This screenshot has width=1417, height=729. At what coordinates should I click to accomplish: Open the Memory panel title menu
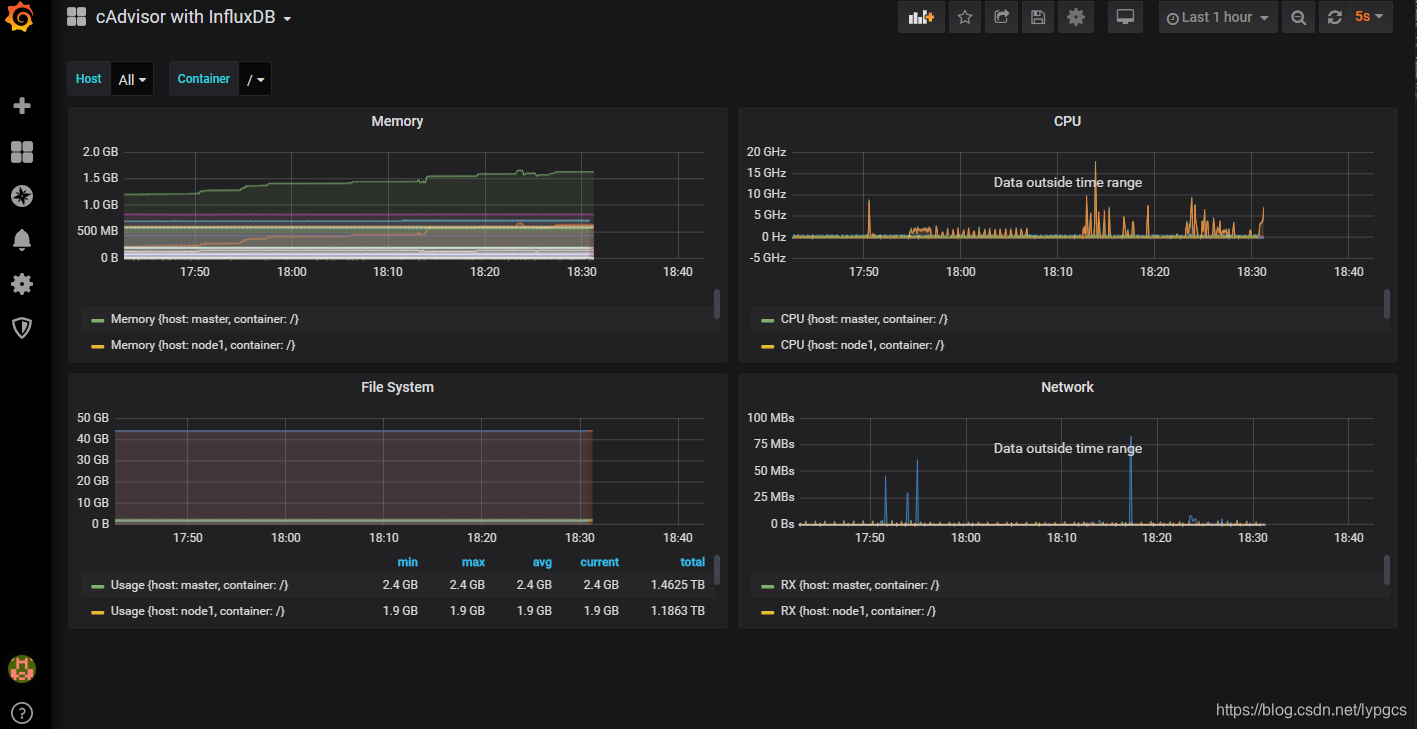point(397,121)
